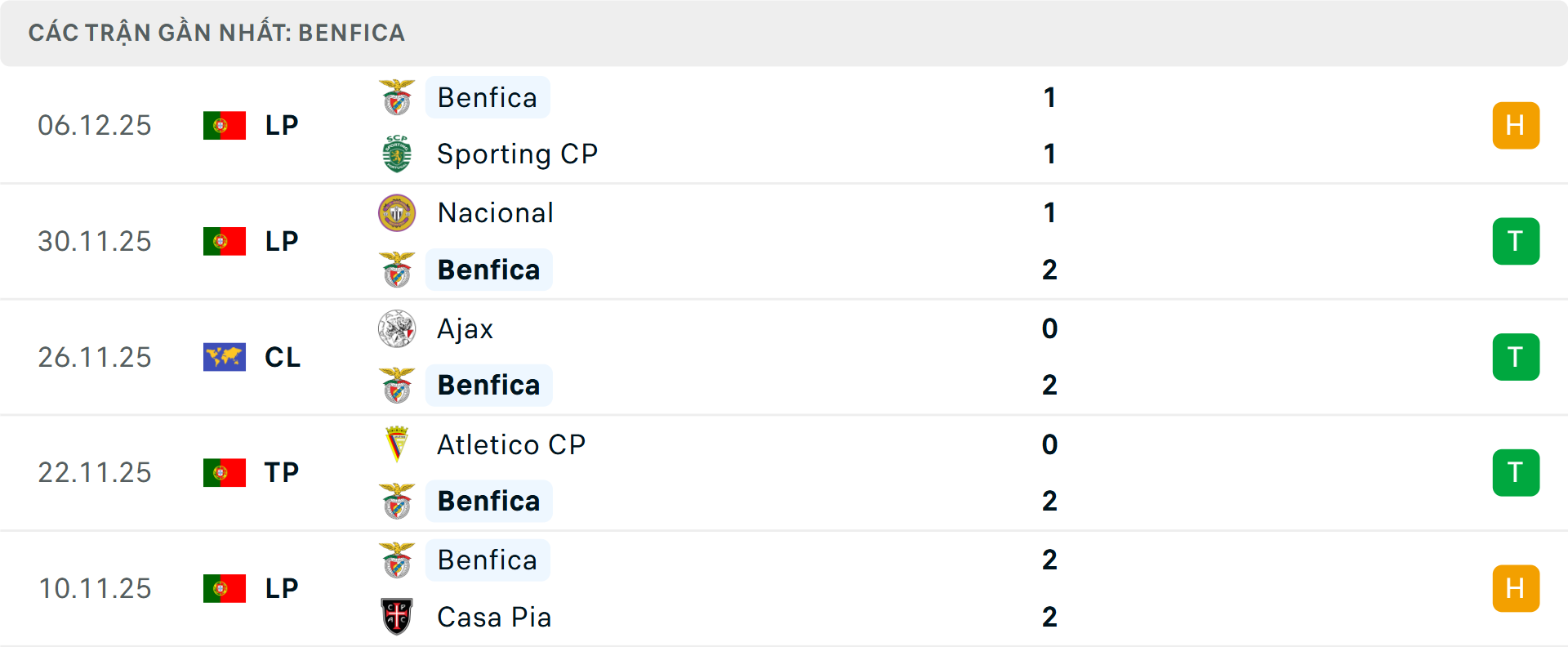Click the Nacional club badge

pos(398,213)
